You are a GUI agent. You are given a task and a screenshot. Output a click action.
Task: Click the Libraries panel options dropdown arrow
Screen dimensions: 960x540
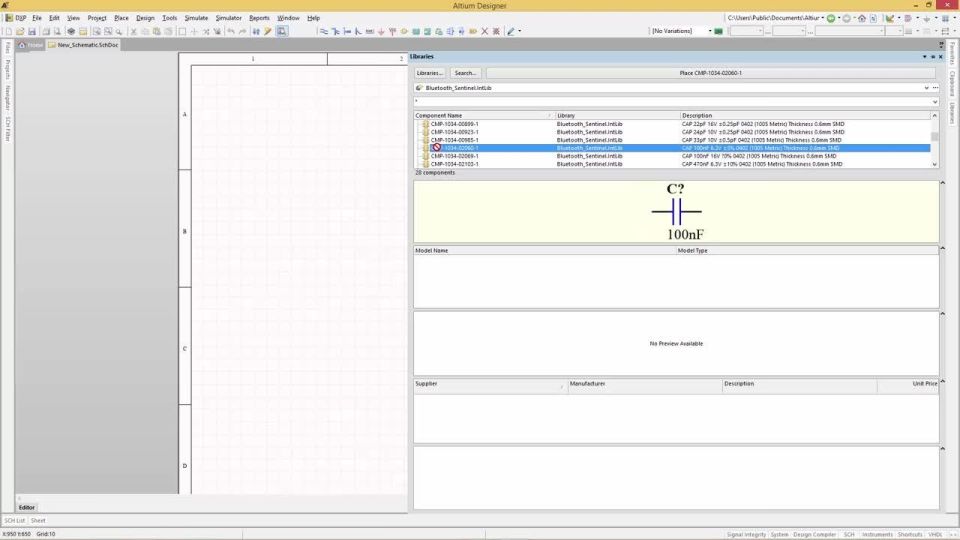click(924, 56)
